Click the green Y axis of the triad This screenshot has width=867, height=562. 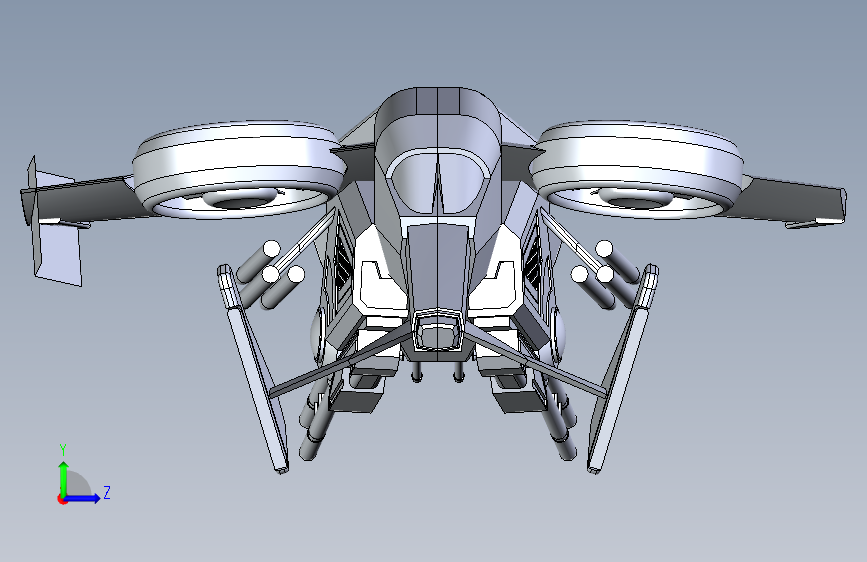(64, 478)
